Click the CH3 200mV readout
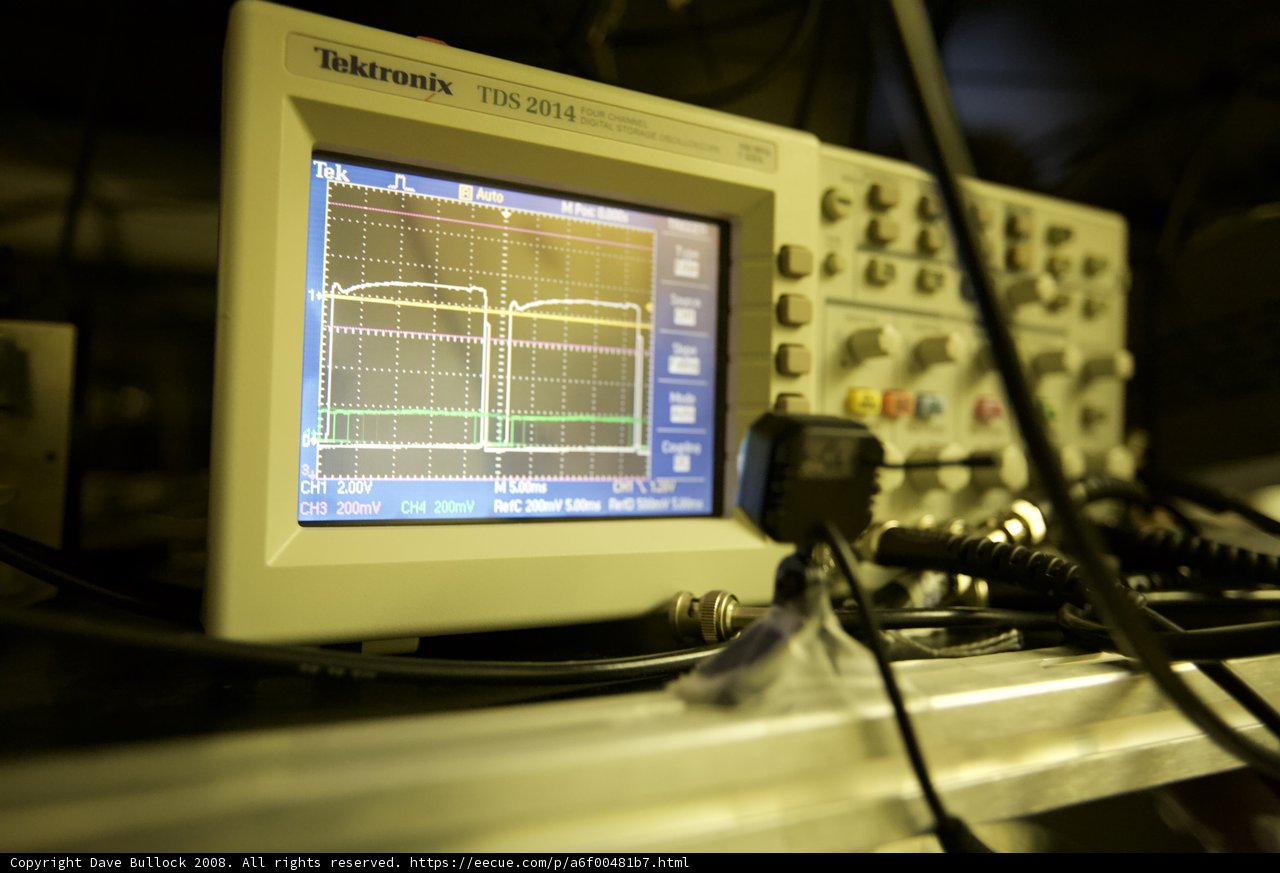 tap(340, 508)
